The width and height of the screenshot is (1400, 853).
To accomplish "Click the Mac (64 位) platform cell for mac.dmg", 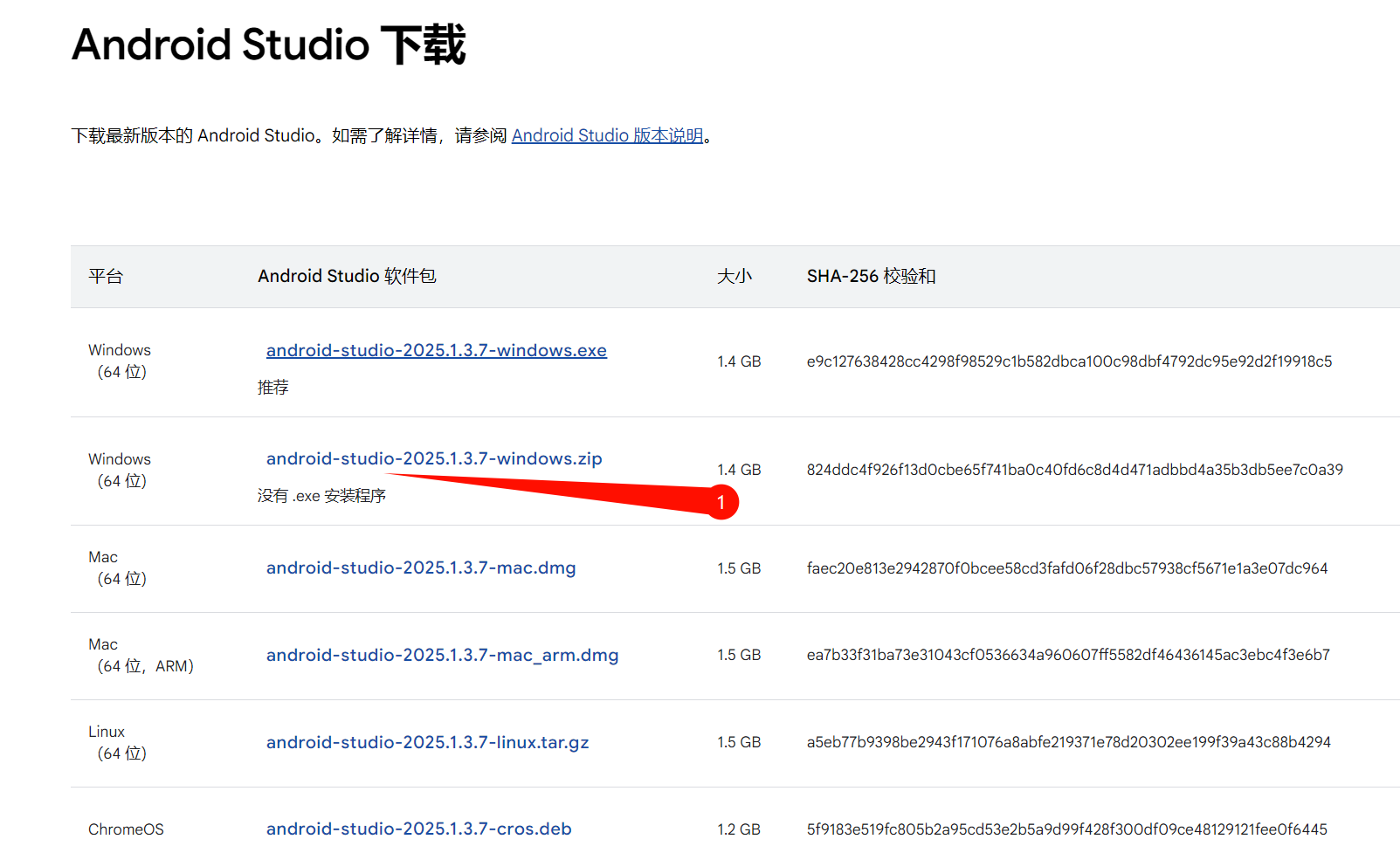I will (118, 568).
